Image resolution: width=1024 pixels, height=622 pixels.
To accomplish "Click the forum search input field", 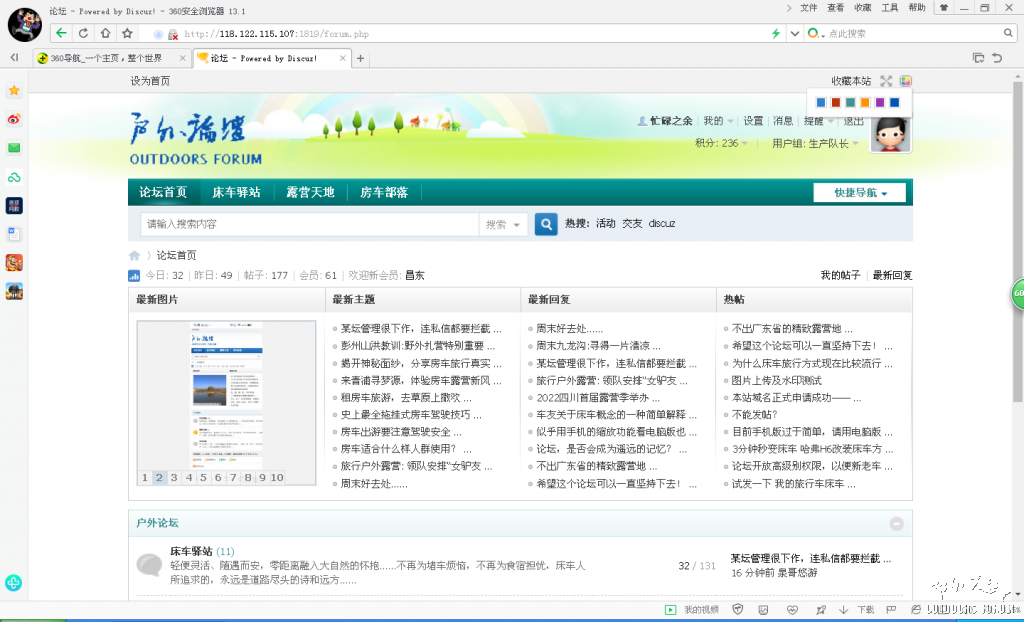I will click(310, 224).
